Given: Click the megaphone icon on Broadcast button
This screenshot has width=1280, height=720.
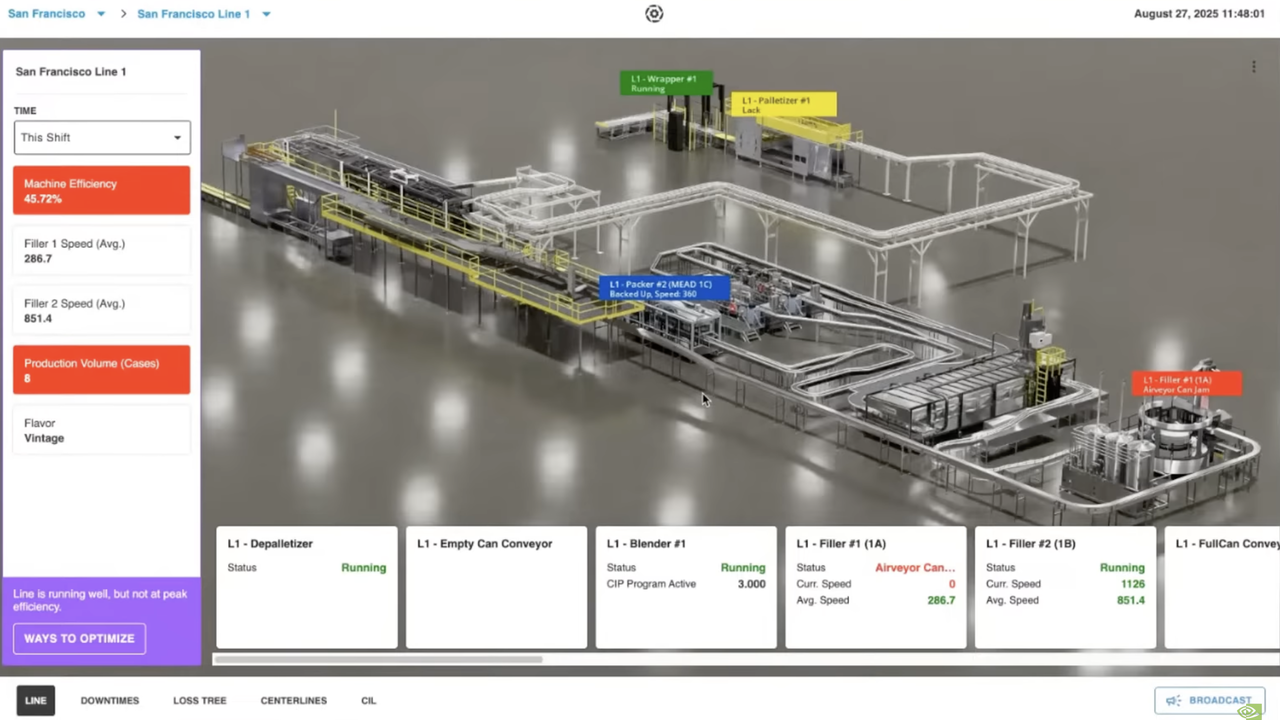Looking at the screenshot, I should (x=1173, y=701).
